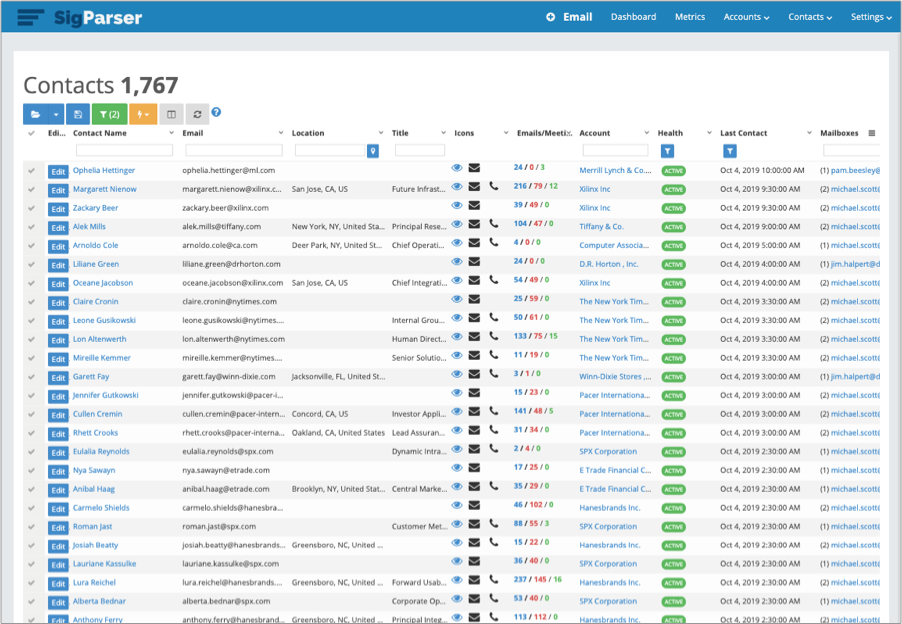This screenshot has height=624, width=902.
Task: Open the Settings menu
Action: pos(871,17)
